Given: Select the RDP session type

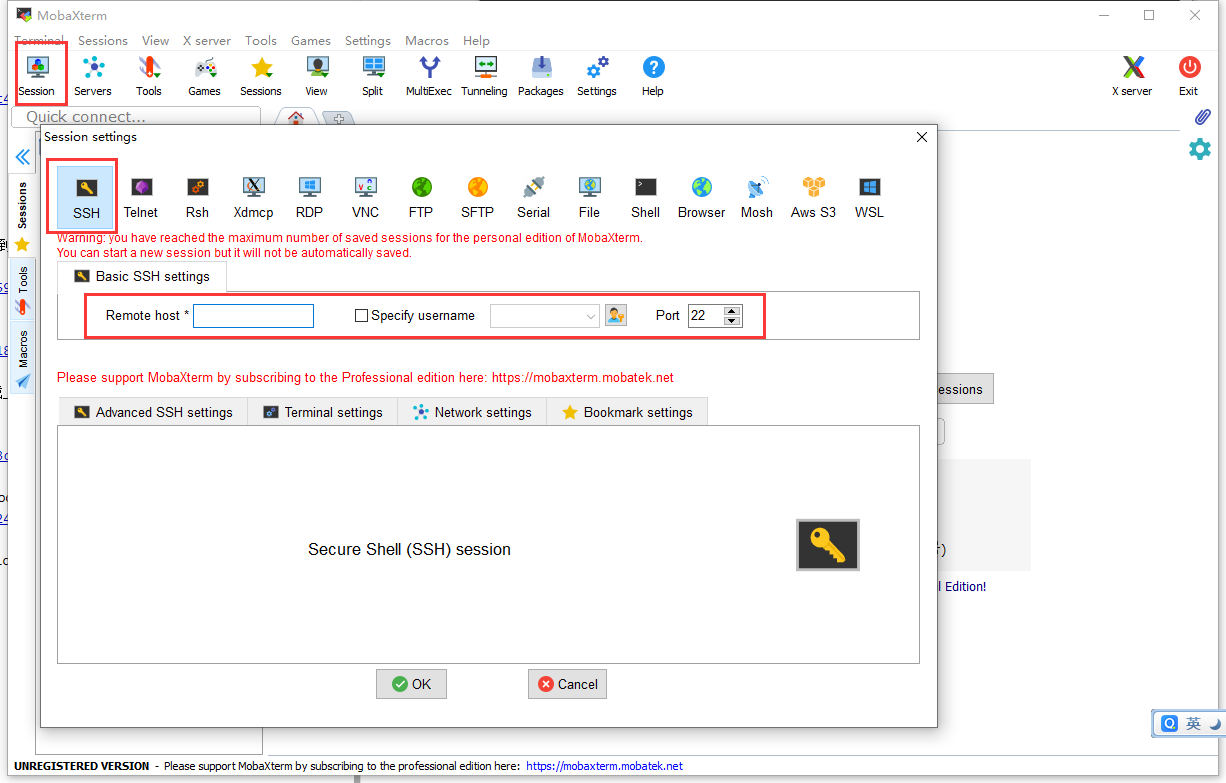Looking at the screenshot, I should (x=309, y=197).
